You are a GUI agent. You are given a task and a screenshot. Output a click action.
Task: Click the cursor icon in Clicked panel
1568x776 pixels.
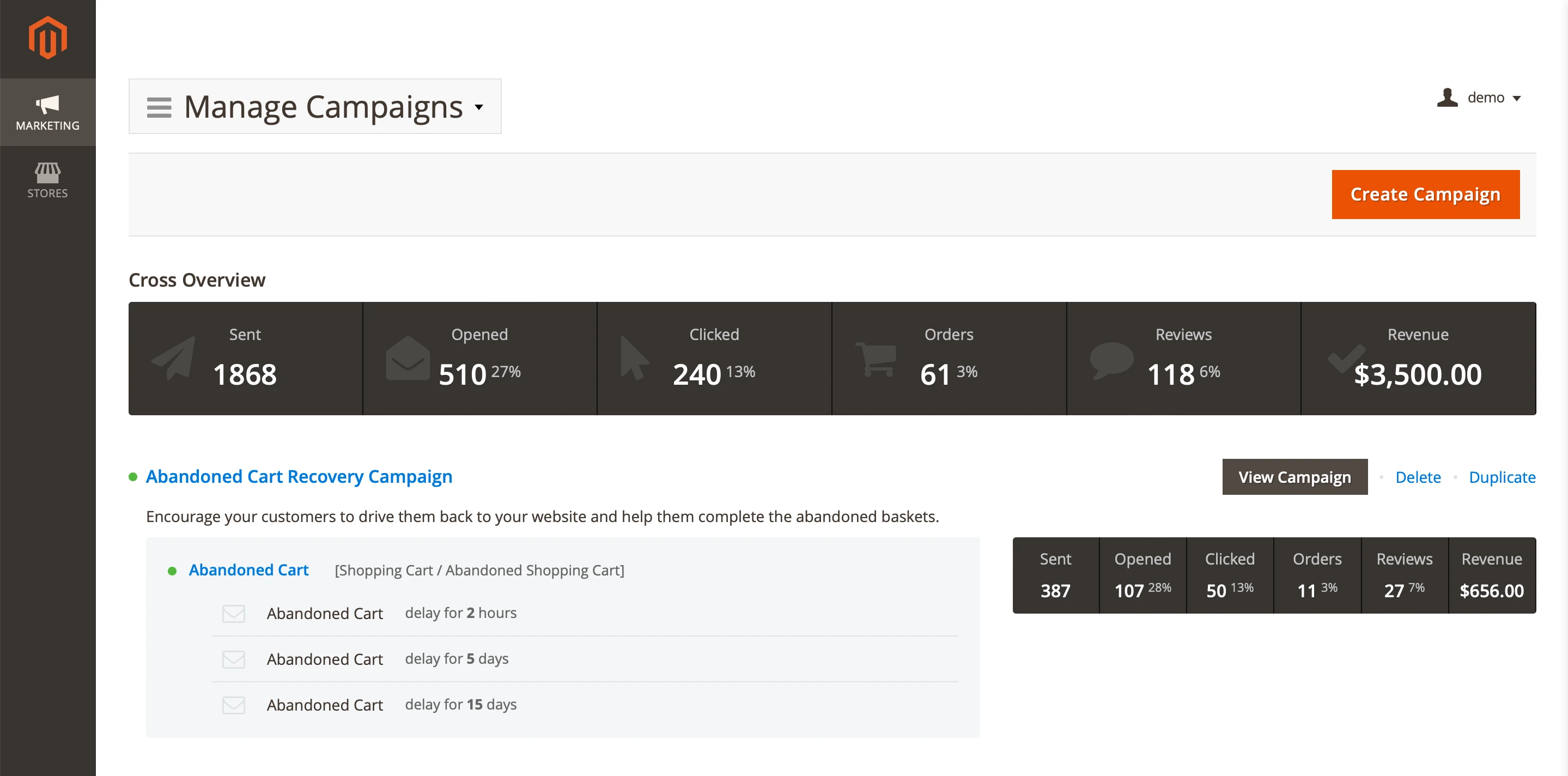pyautogui.click(x=634, y=359)
